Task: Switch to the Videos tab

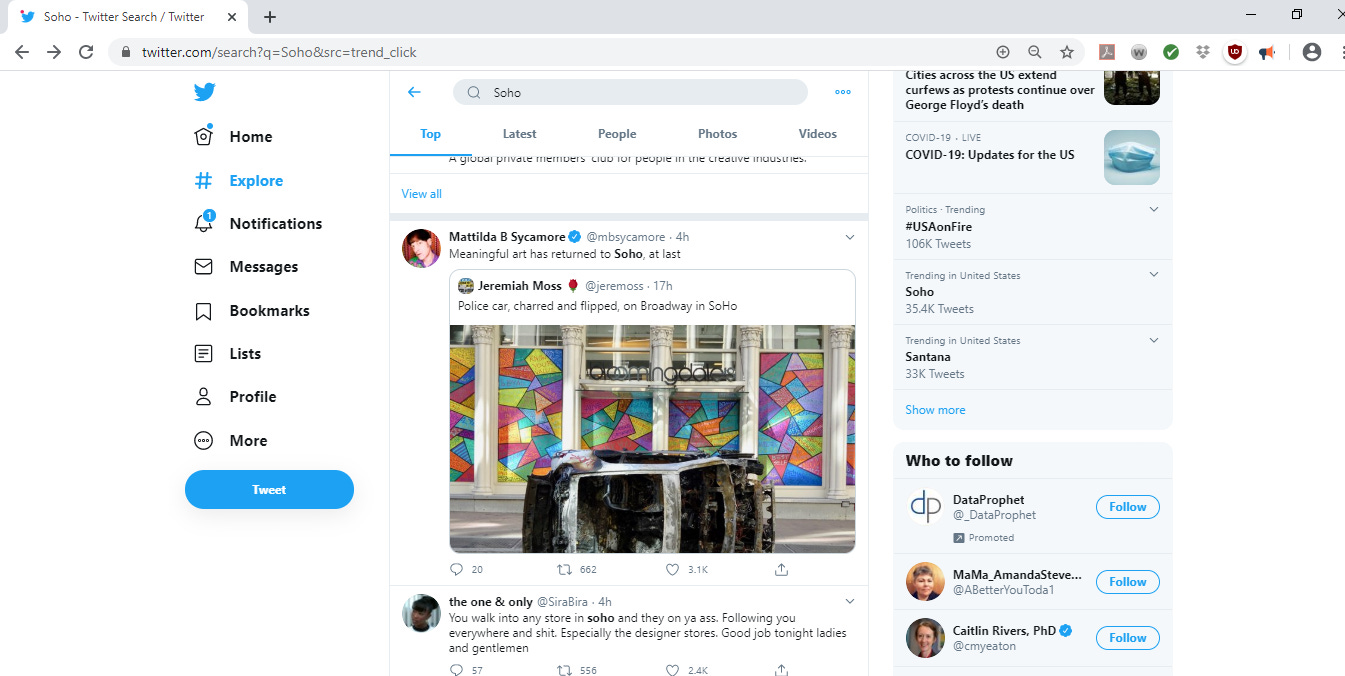Action: click(818, 134)
